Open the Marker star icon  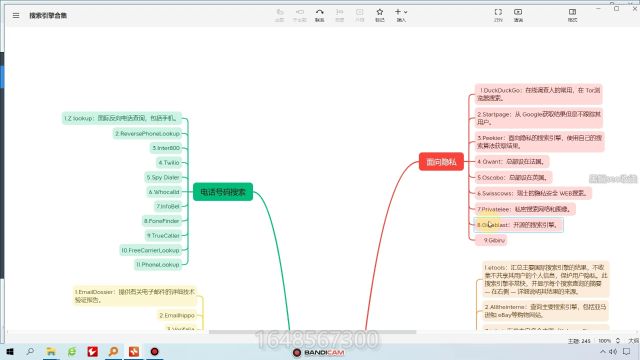[380, 15]
